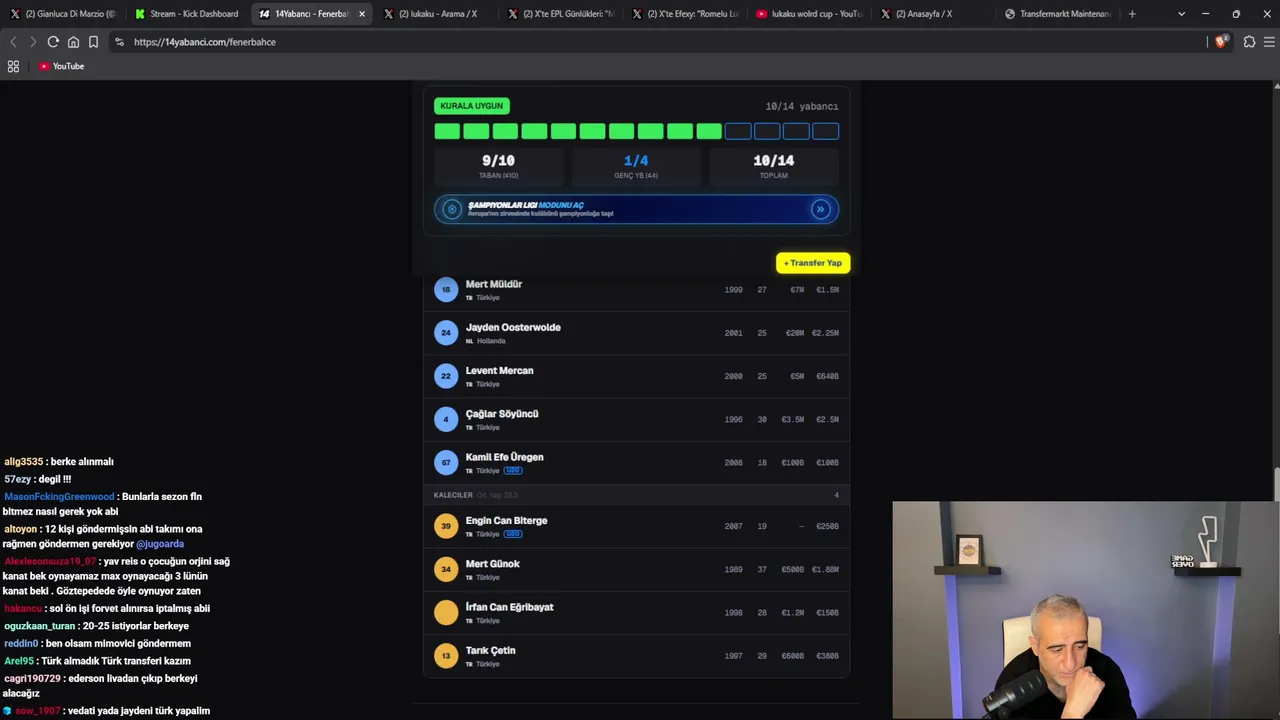The width and height of the screenshot is (1280, 720).
Task: Open the Şampiyonlar Ligi Modunu Aç banner
Action: (x=636, y=209)
